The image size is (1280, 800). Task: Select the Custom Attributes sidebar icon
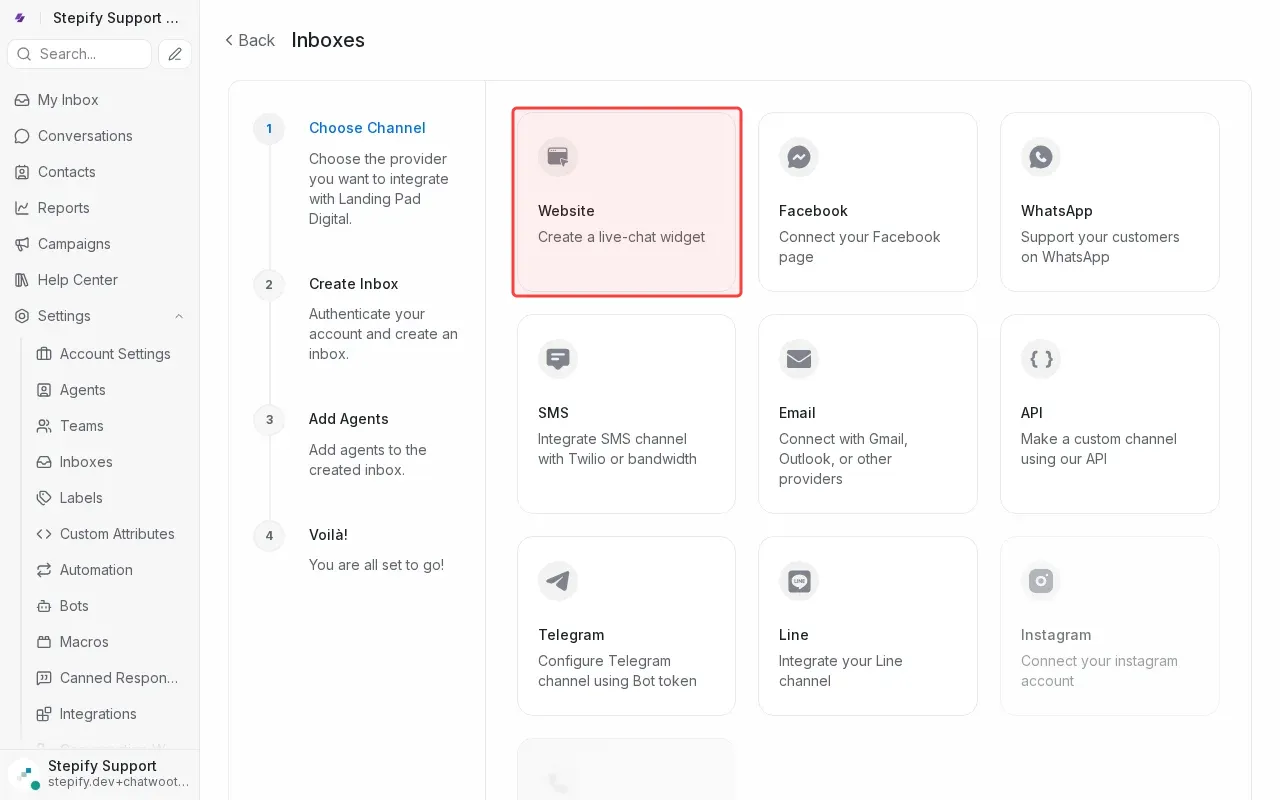pos(44,534)
